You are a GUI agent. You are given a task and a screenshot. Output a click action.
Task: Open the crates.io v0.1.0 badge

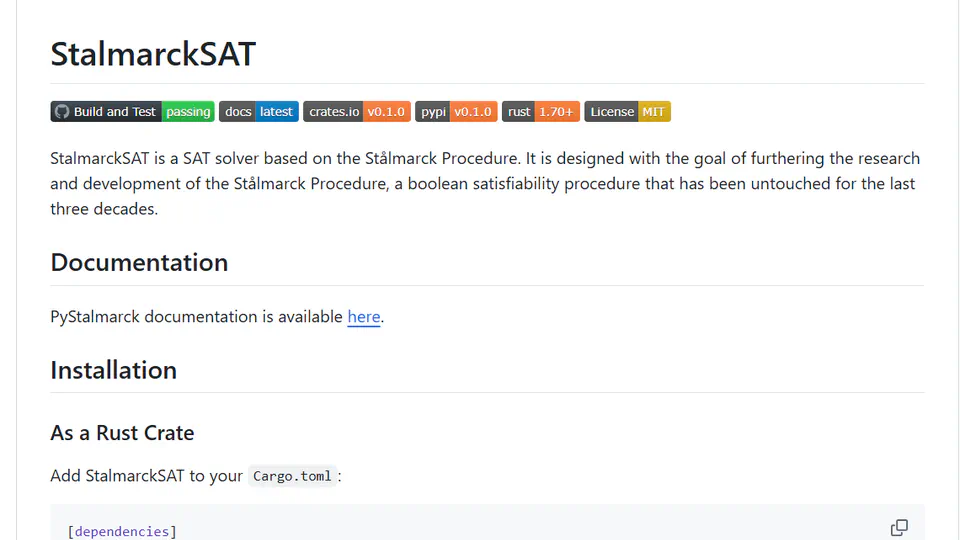tap(357, 111)
